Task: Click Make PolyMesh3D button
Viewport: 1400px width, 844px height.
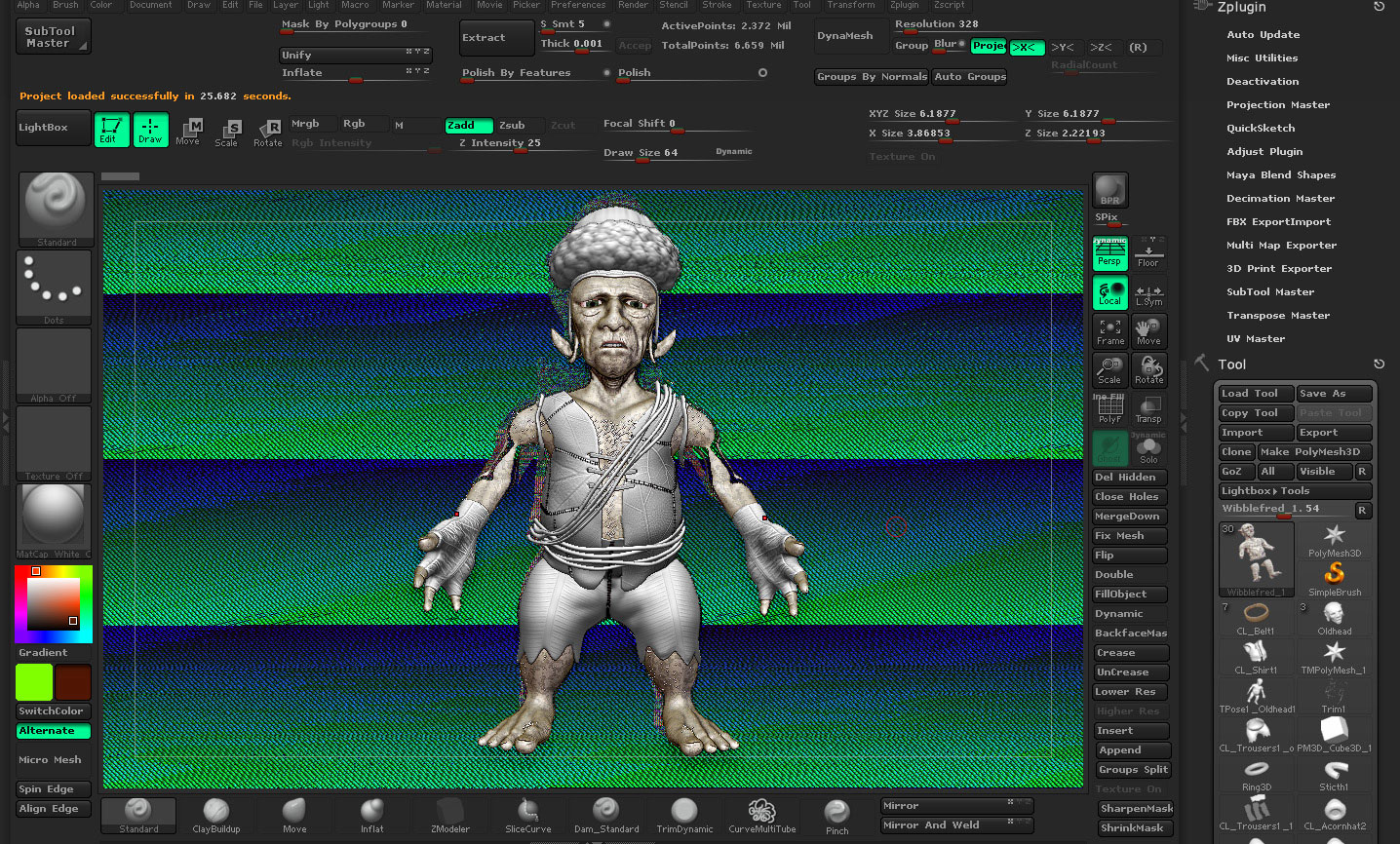Action: click(x=1314, y=452)
